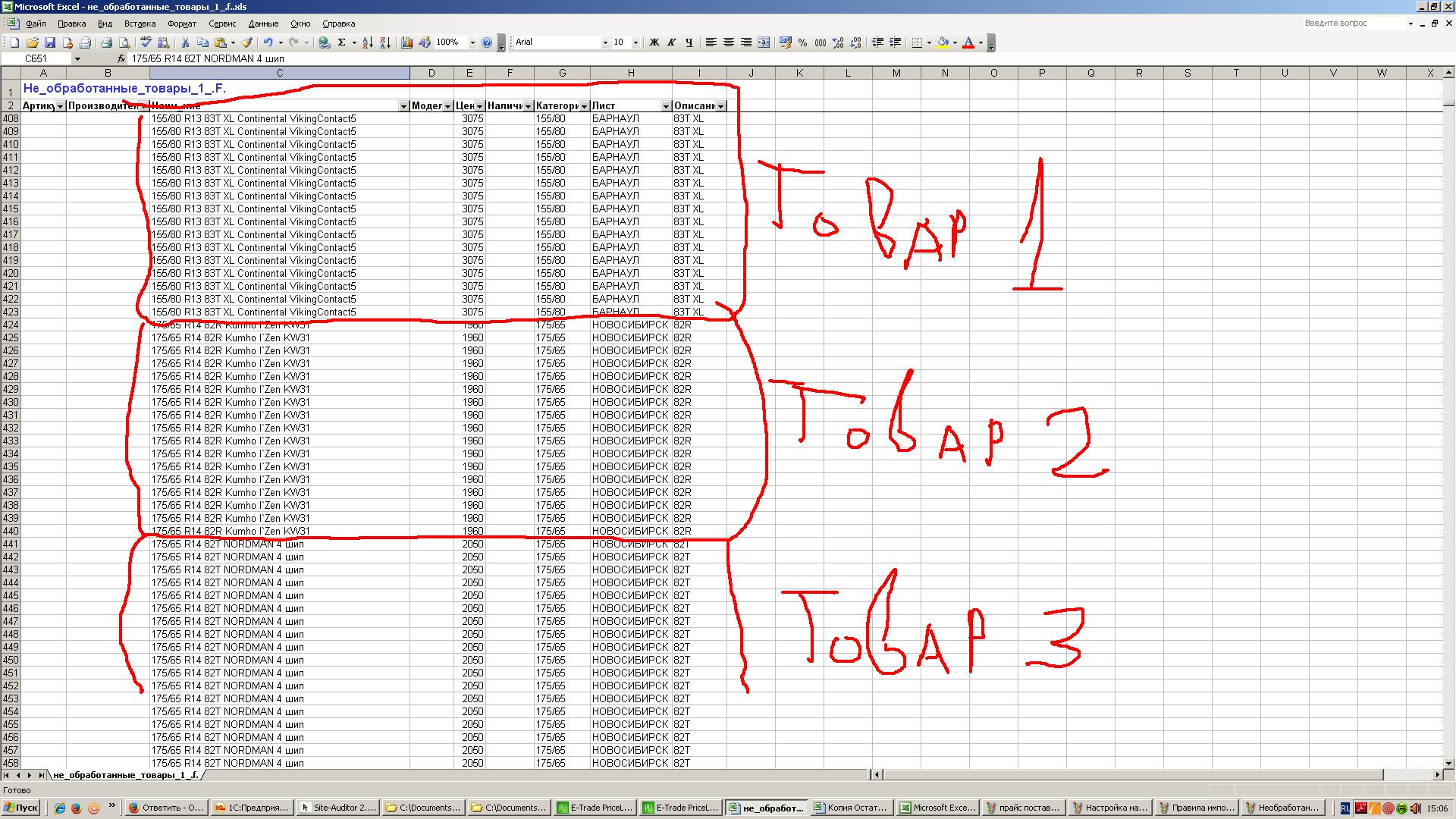Click the Введите вопрос help input box
This screenshot has height=819, width=1456.
pyautogui.click(x=1354, y=24)
